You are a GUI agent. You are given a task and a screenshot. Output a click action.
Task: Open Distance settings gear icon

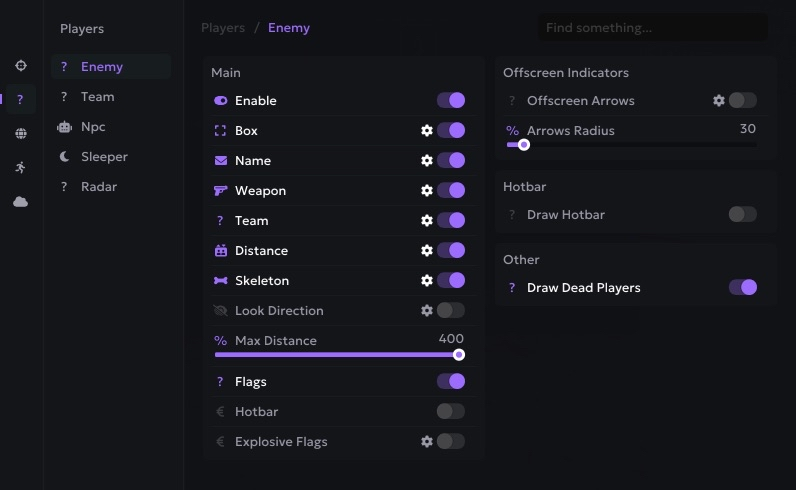click(x=427, y=251)
